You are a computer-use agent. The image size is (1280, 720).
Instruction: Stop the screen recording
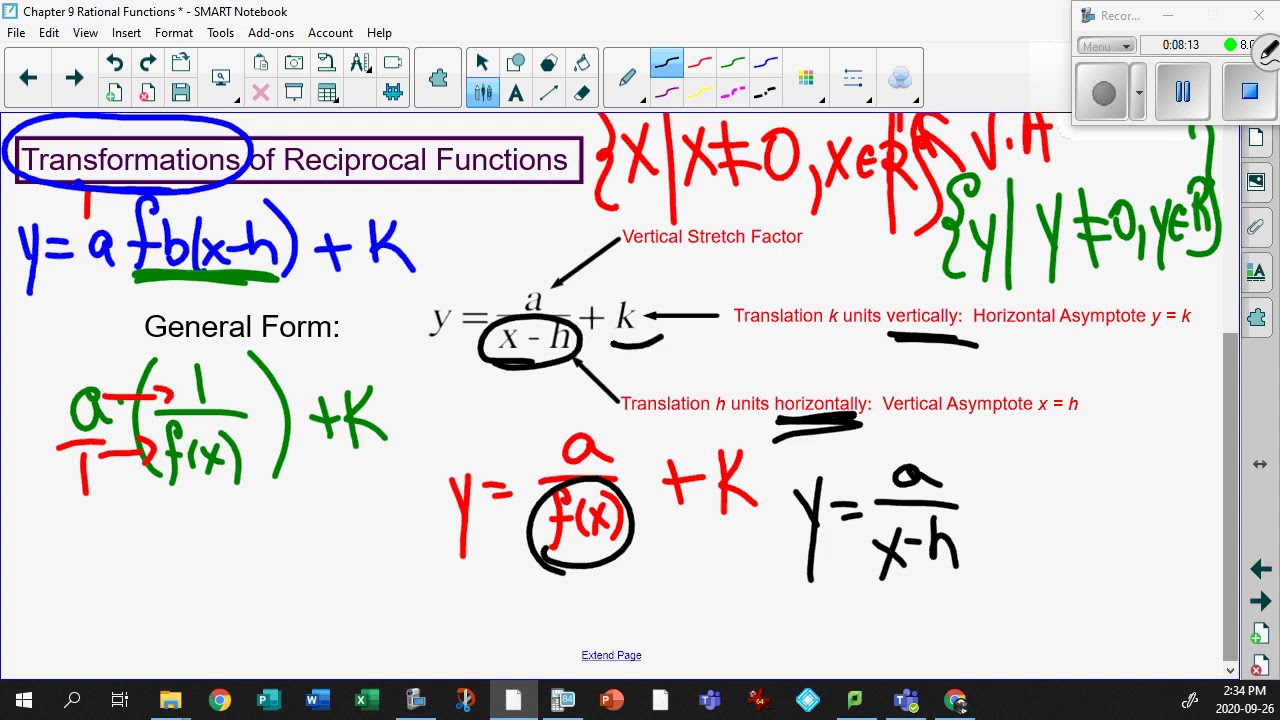1248,91
